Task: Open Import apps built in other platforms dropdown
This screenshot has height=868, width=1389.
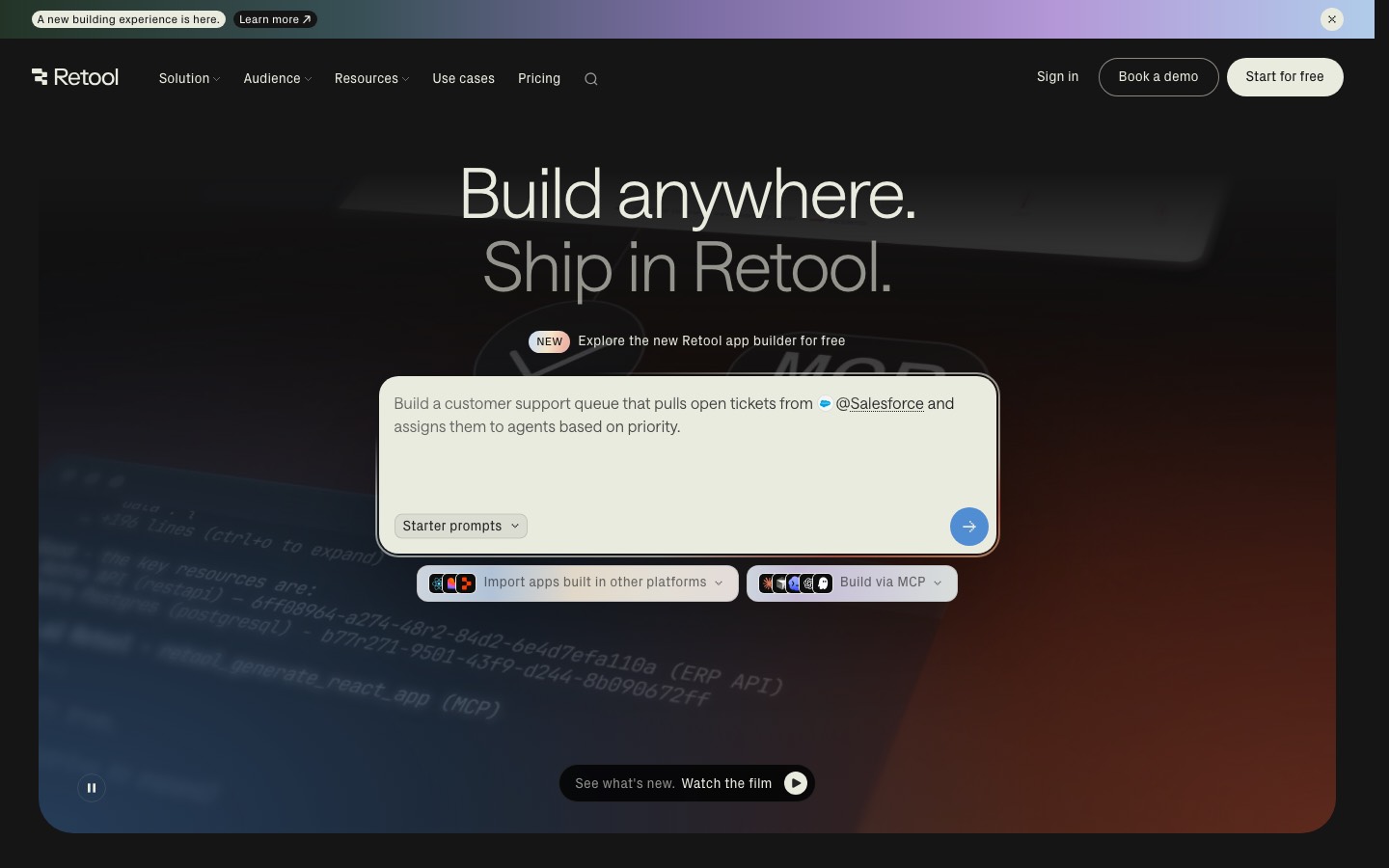Action: [578, 583]
